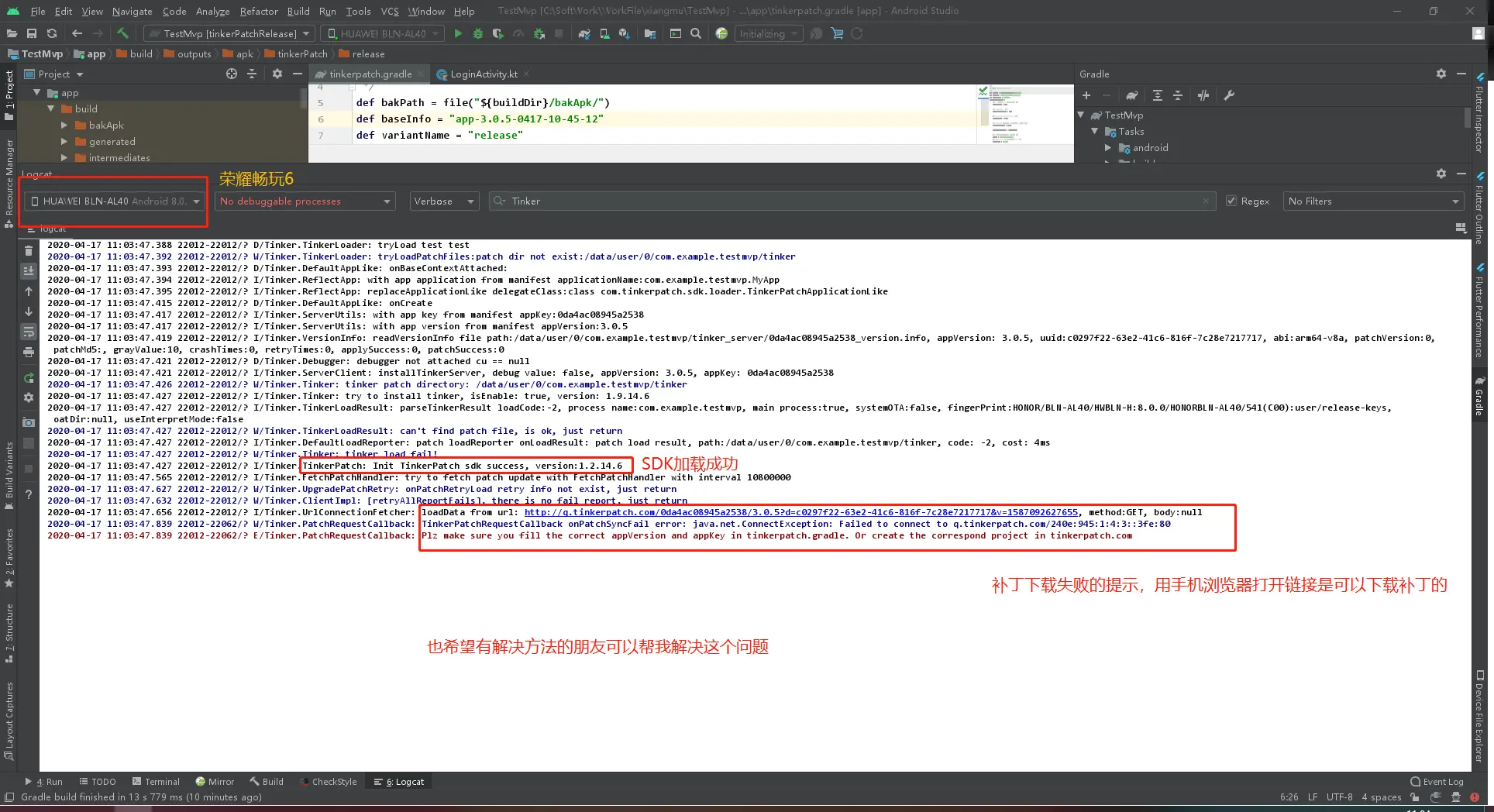Open the TODO tool window tab
The image size is (1494, 812).
coord(98,782)
